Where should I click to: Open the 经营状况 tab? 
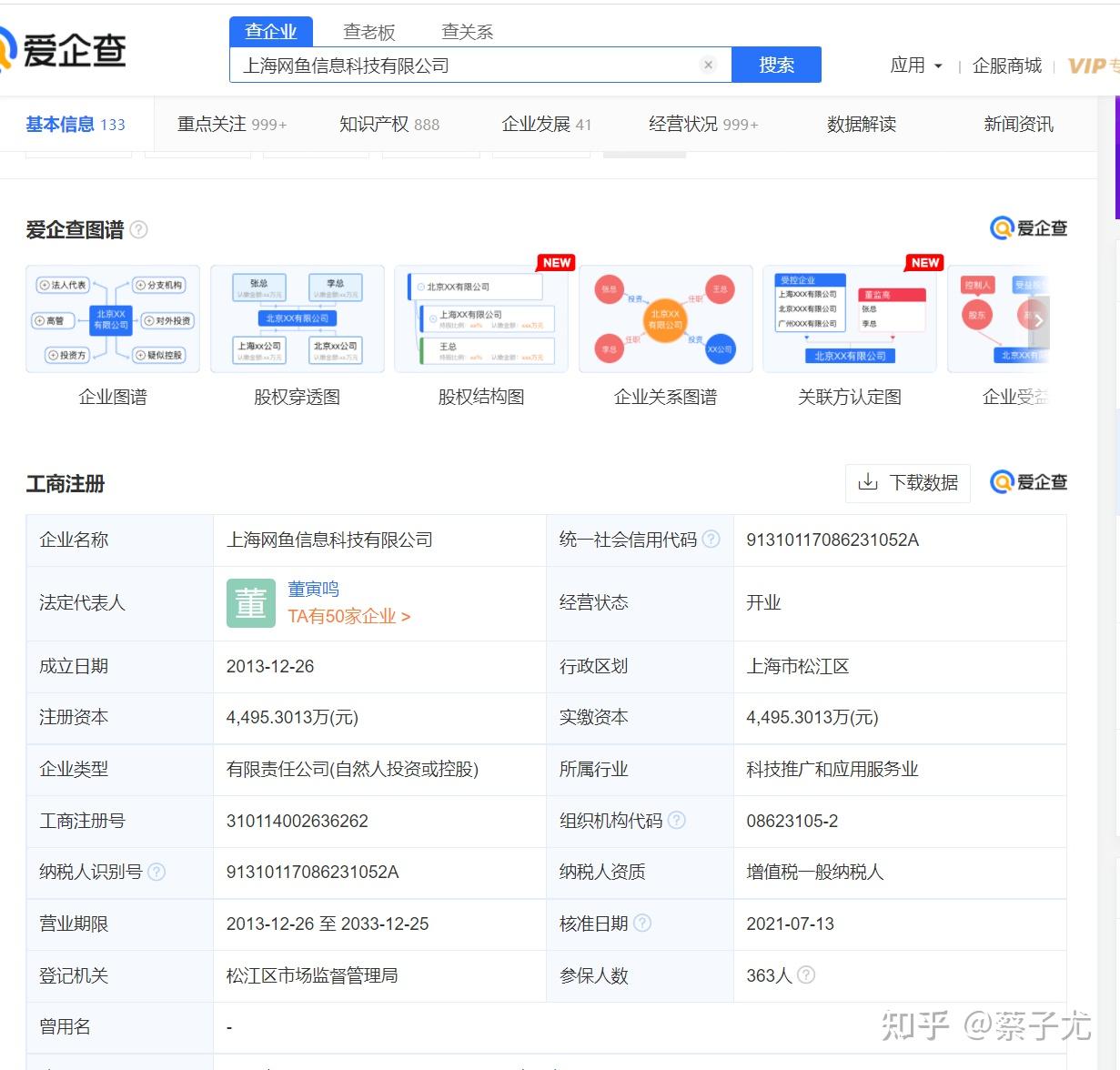coord(703,125)
